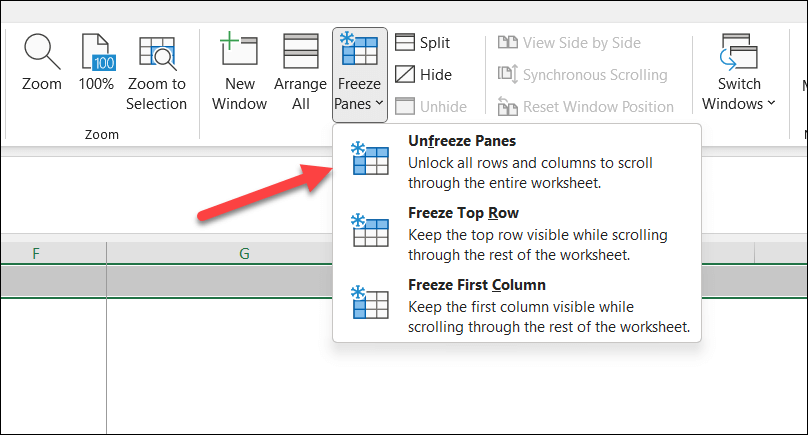This screenshot has width=808, height=435.
Task: Click the Arrange All icon
Action: coord(300,51)
